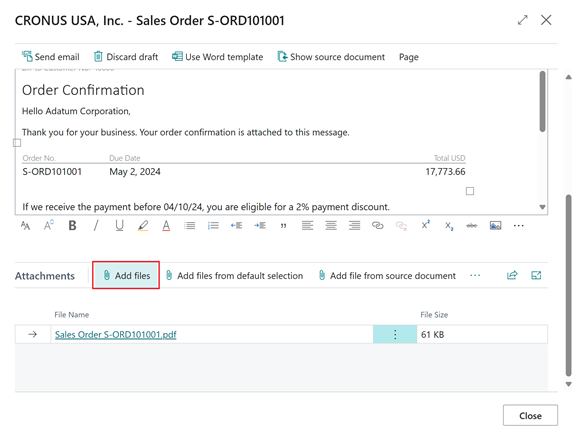
Task: Click the email body scroll down arrow
Action: click(x=542, y=207)
